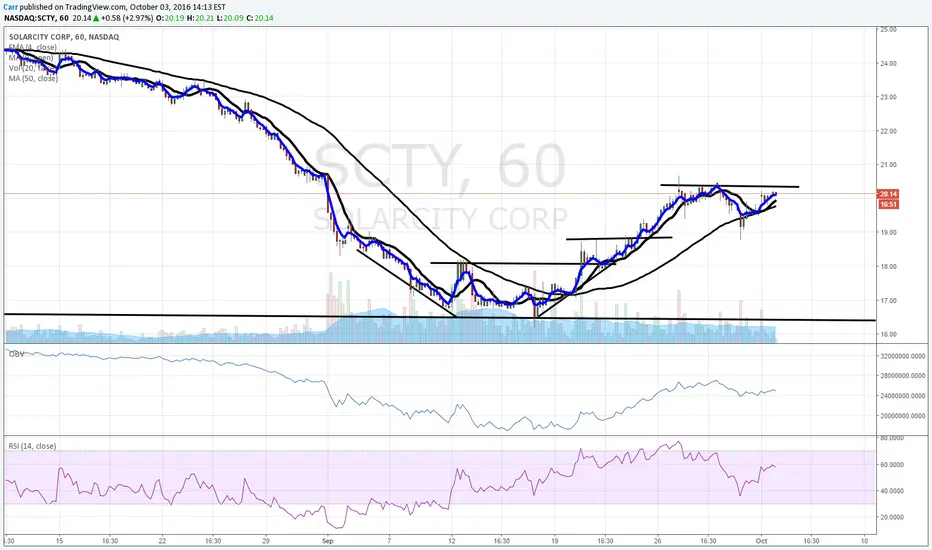Click the "+0.58 (+2.97%)" change value
Viewport: 932px width, 550px height.
127,18
